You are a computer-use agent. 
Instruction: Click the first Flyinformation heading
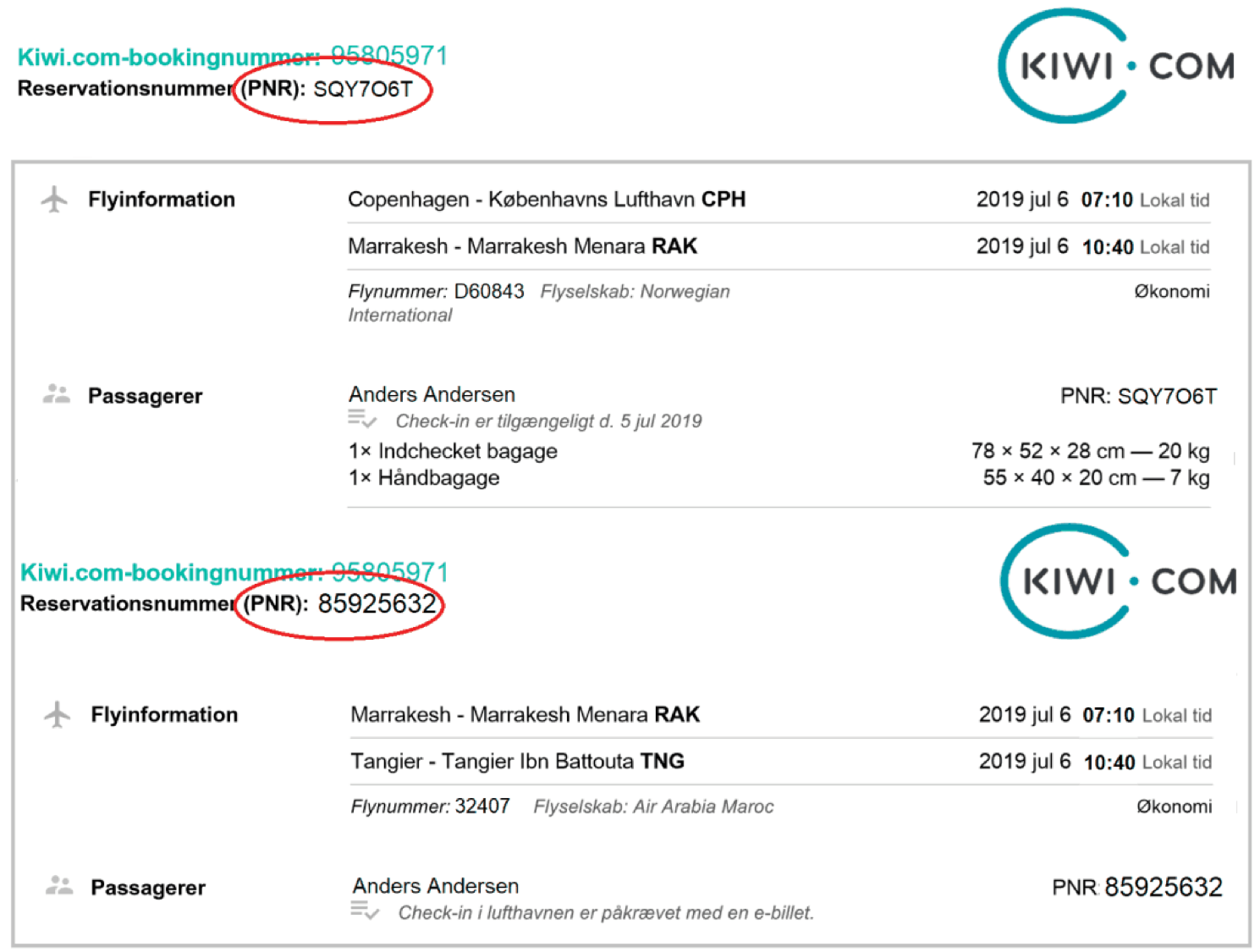pos(162,200)
